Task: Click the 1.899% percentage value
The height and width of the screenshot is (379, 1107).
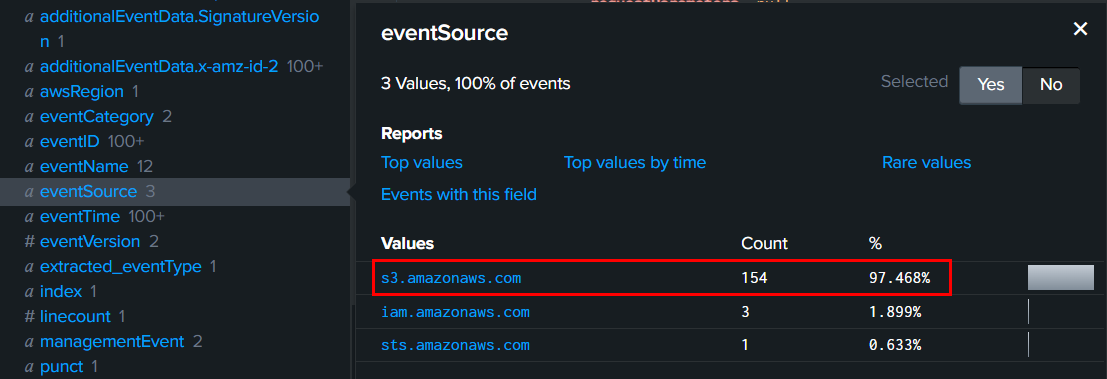Action: 894,311
